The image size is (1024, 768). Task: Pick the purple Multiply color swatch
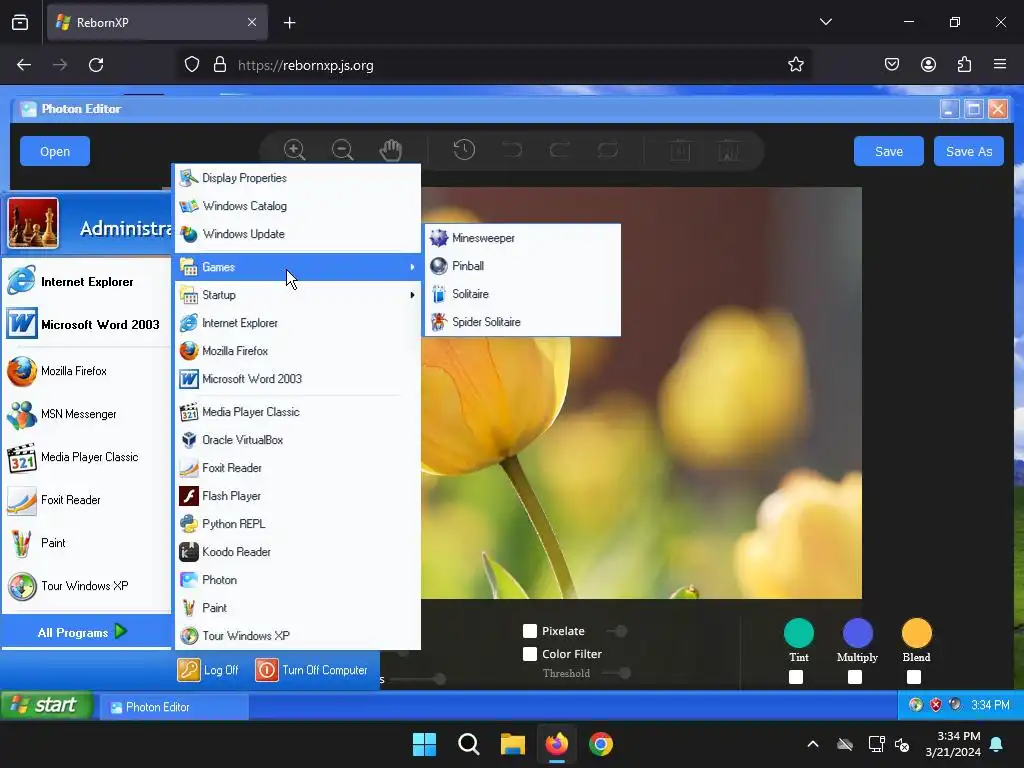pos(857,633)
